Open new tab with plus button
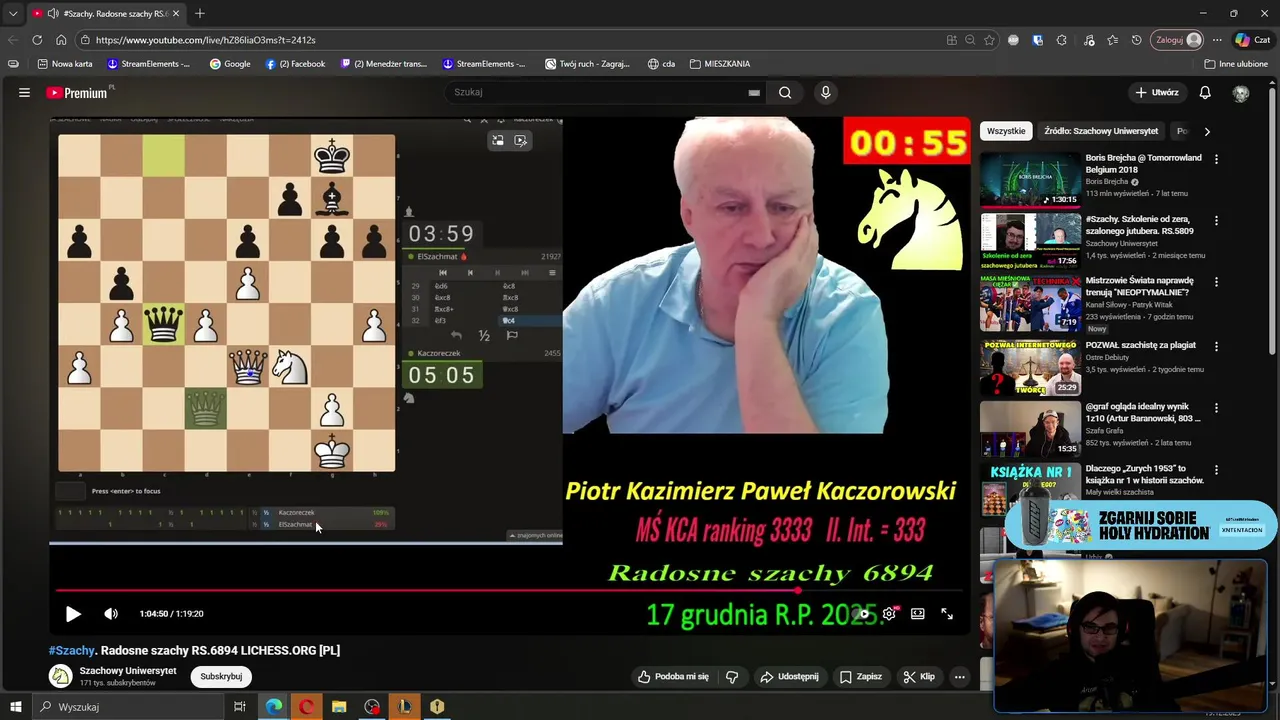 (199, 13)
